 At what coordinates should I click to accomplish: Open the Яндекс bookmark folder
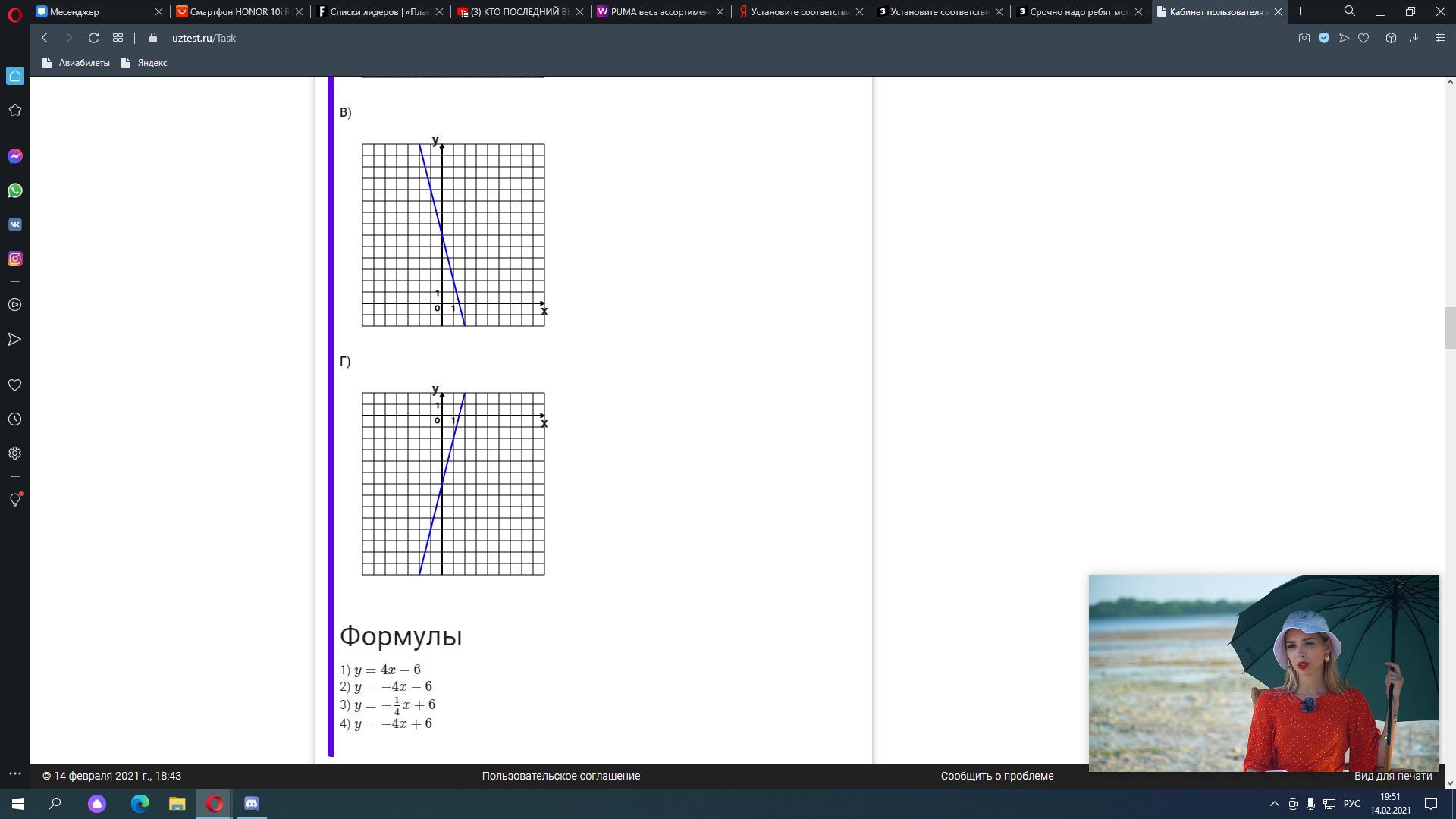coord(144,63)
